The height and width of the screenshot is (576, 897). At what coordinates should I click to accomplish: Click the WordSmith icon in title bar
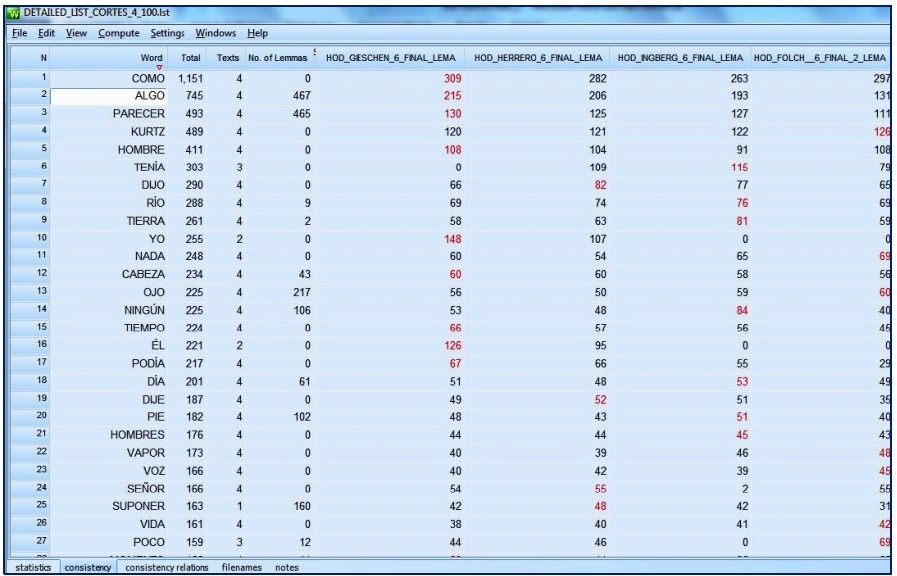12,11
